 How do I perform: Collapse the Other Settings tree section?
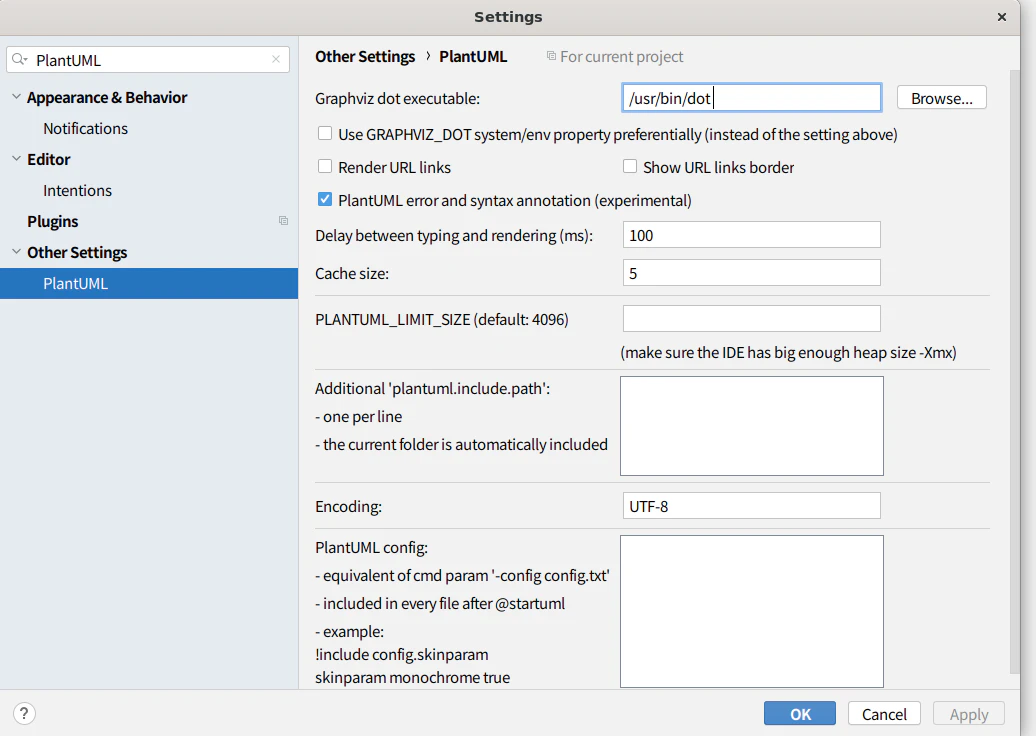17,252
